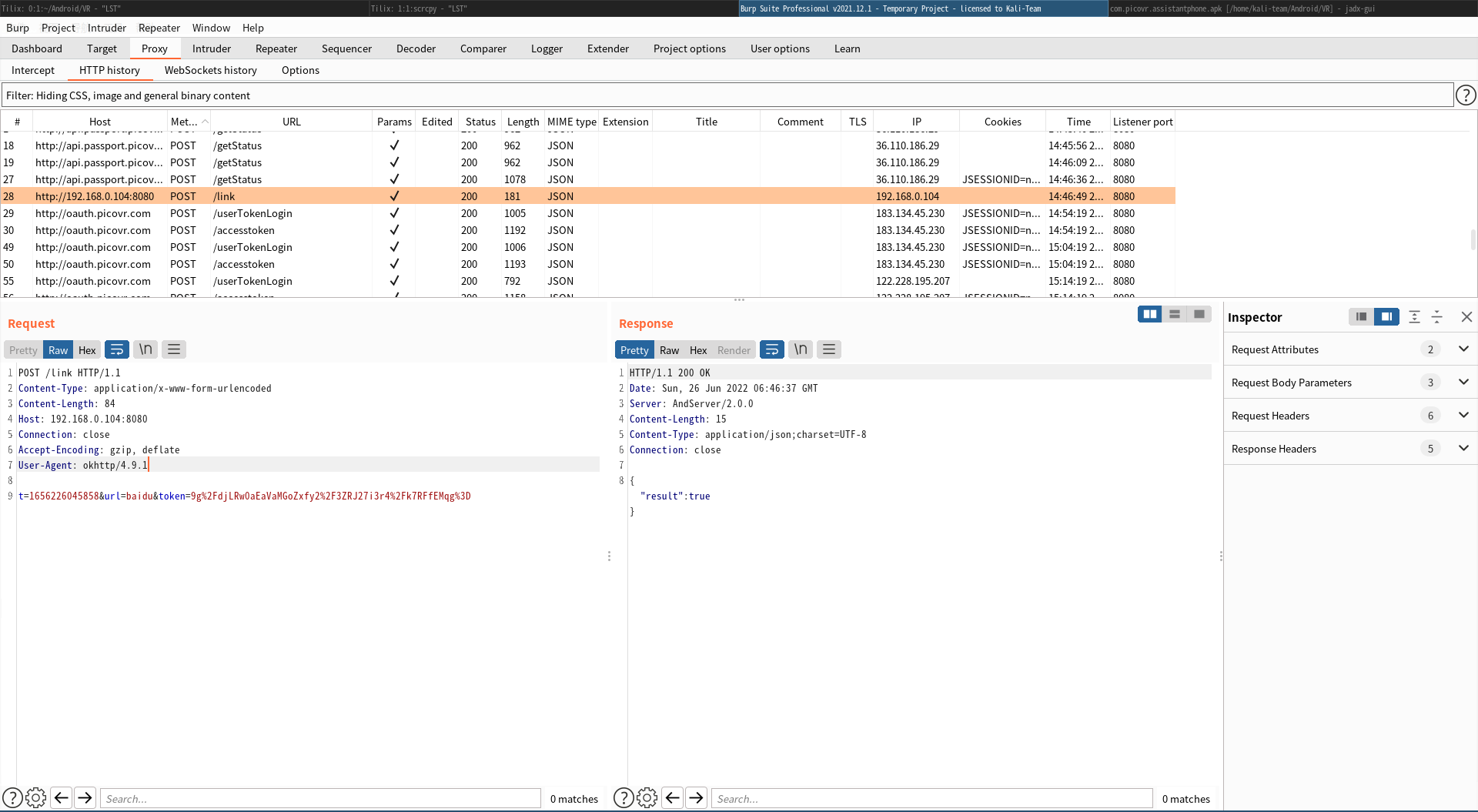The height and width of the screenshot is (812, 1478).
Task: Collapse all Inspector sections icon
Action: click(x=1436, y=316)
